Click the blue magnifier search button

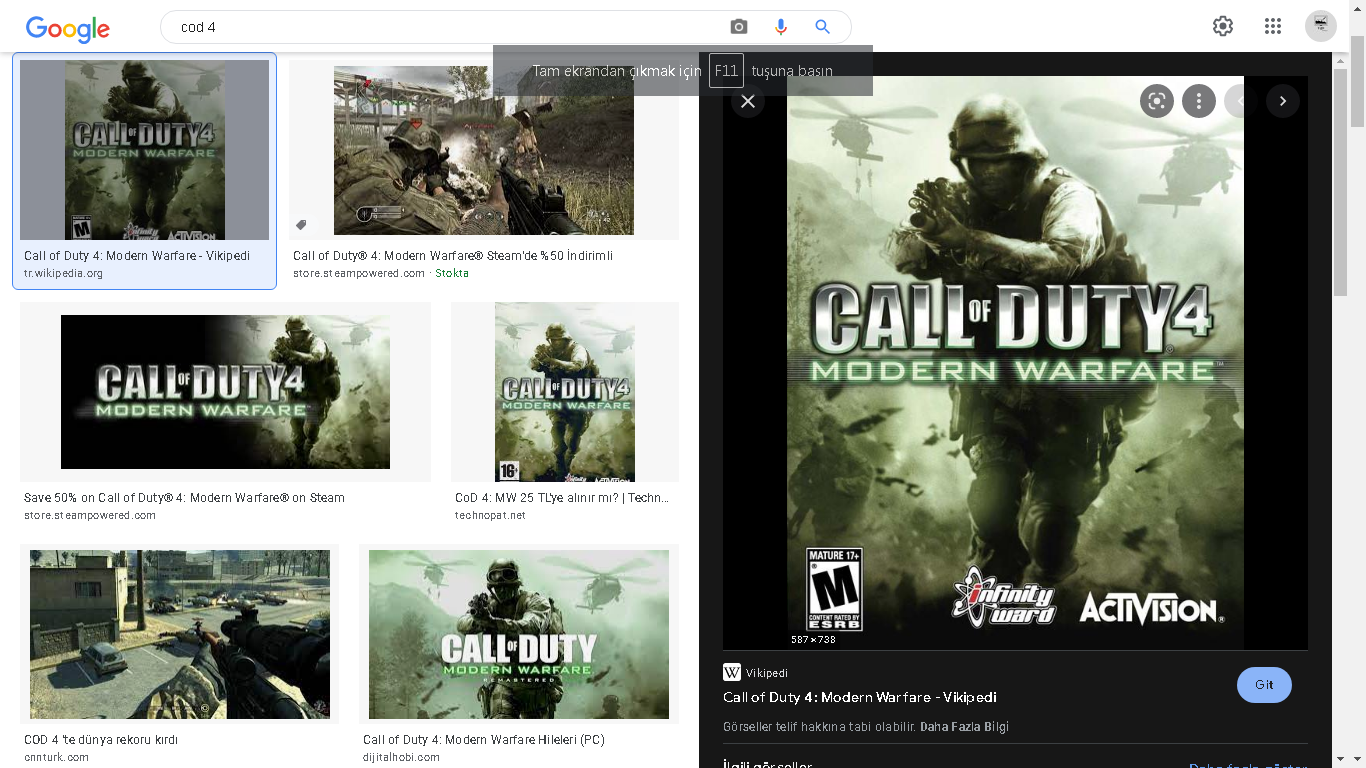[x=823, y=27]
